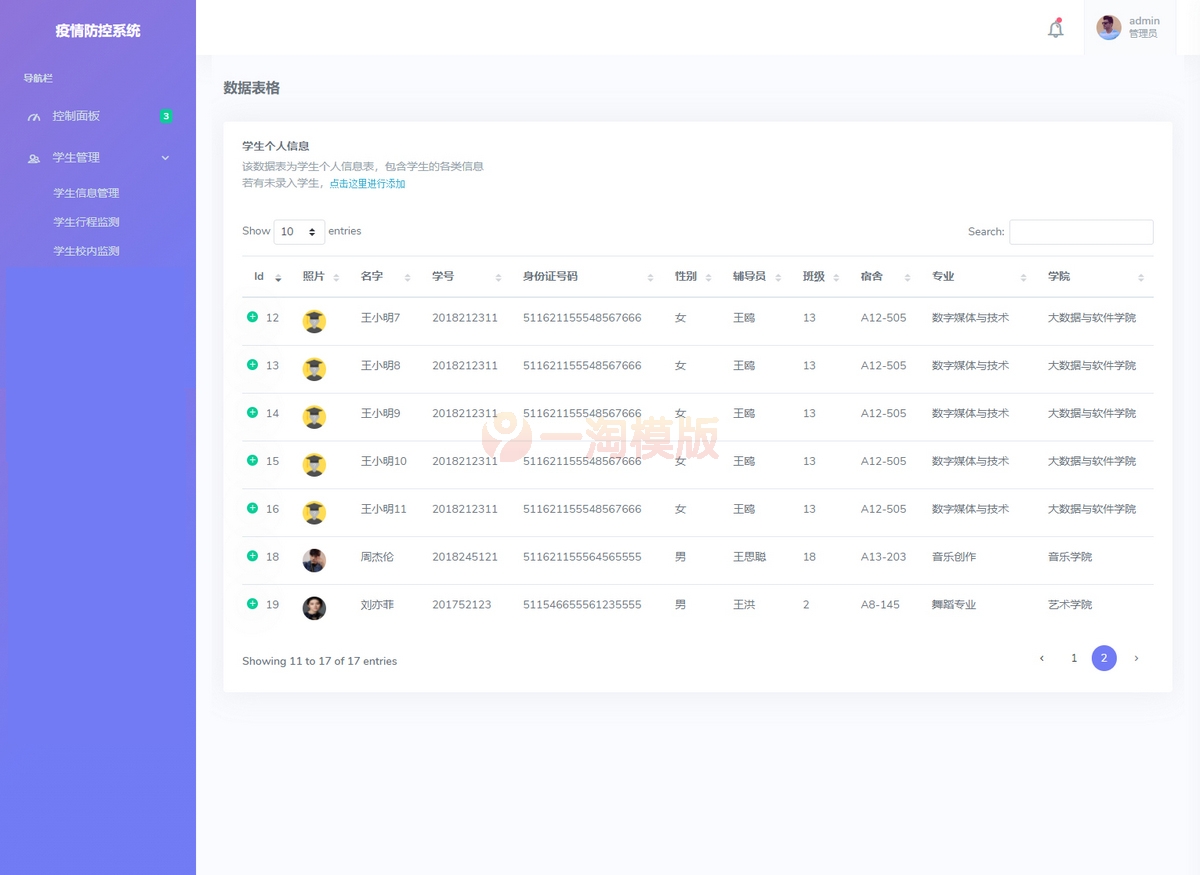Collapse the 学生管理 submenu chevron

pyautogui.click(x=165, y=157)
